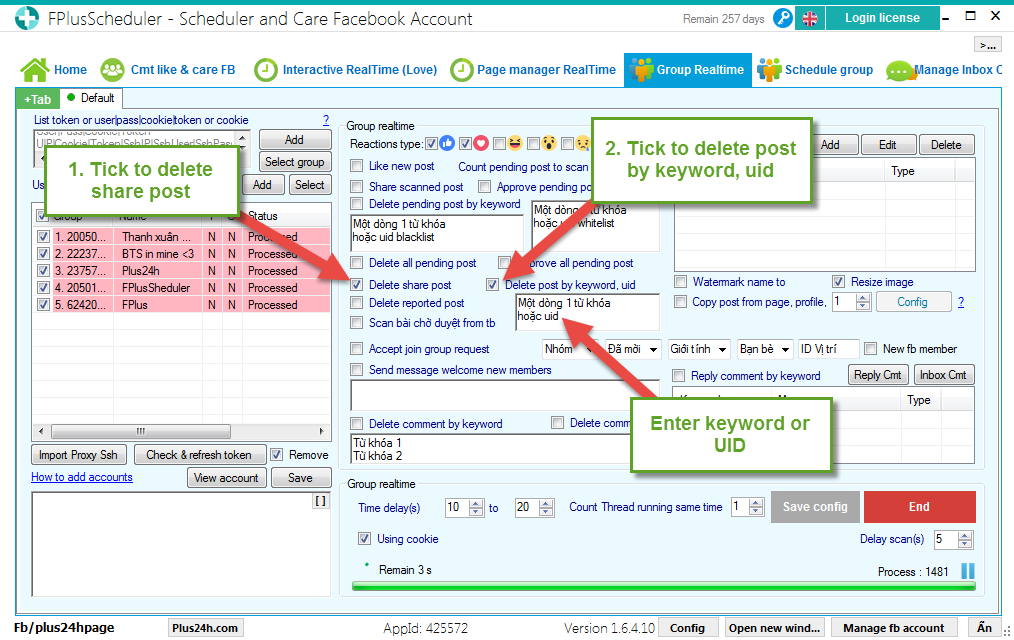Toggle the Using cookie checkbox
Viewport: 1014px width, 640px height.
[365, 539]
